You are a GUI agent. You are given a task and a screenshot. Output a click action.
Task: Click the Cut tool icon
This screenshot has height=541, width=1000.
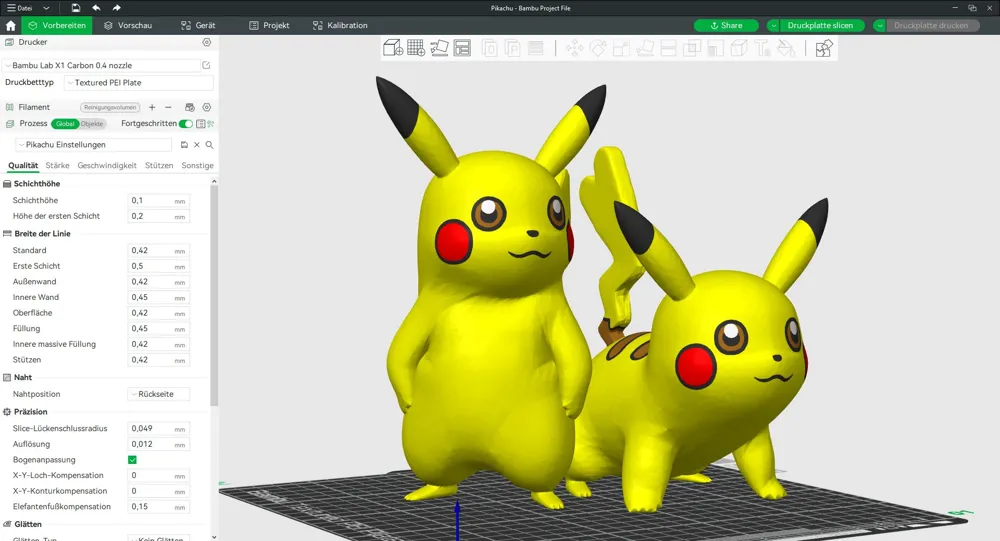click(668, 48)
